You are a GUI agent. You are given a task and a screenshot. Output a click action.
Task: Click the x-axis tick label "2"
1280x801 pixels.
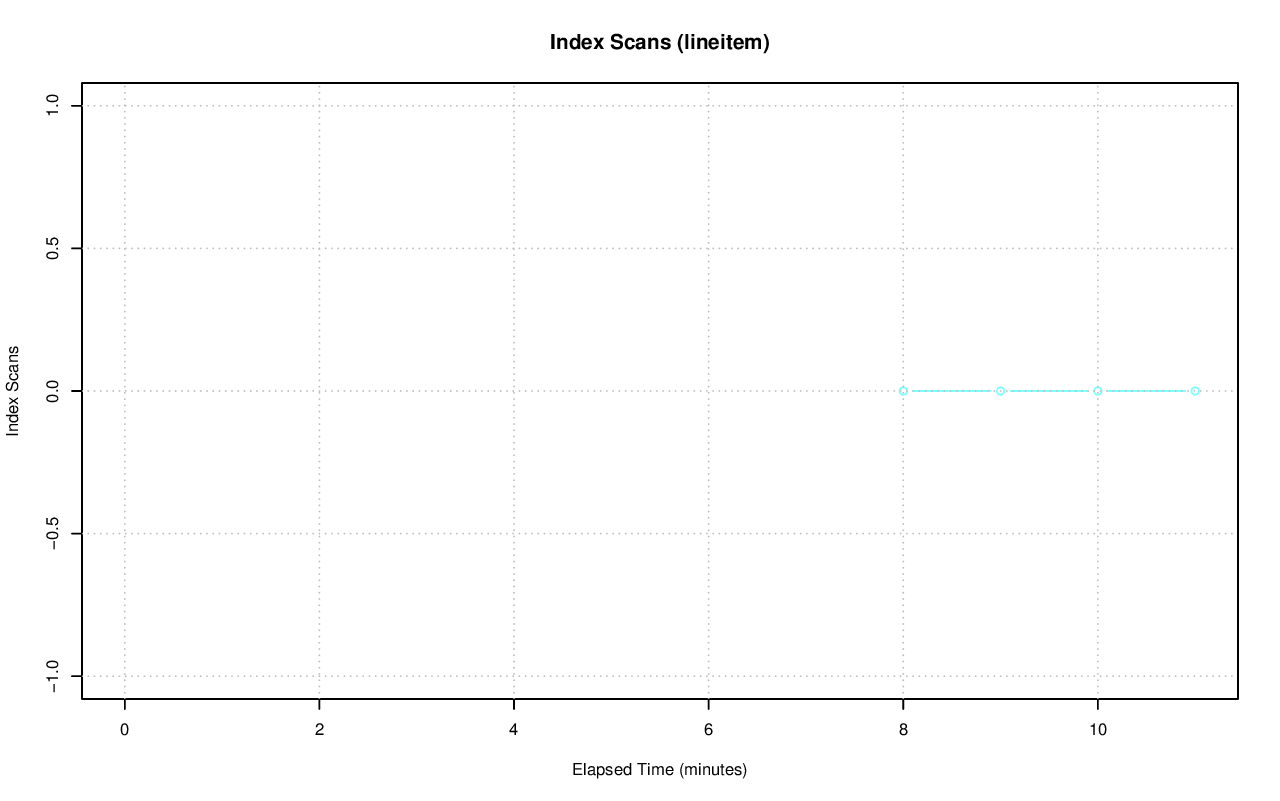(319, 730)
